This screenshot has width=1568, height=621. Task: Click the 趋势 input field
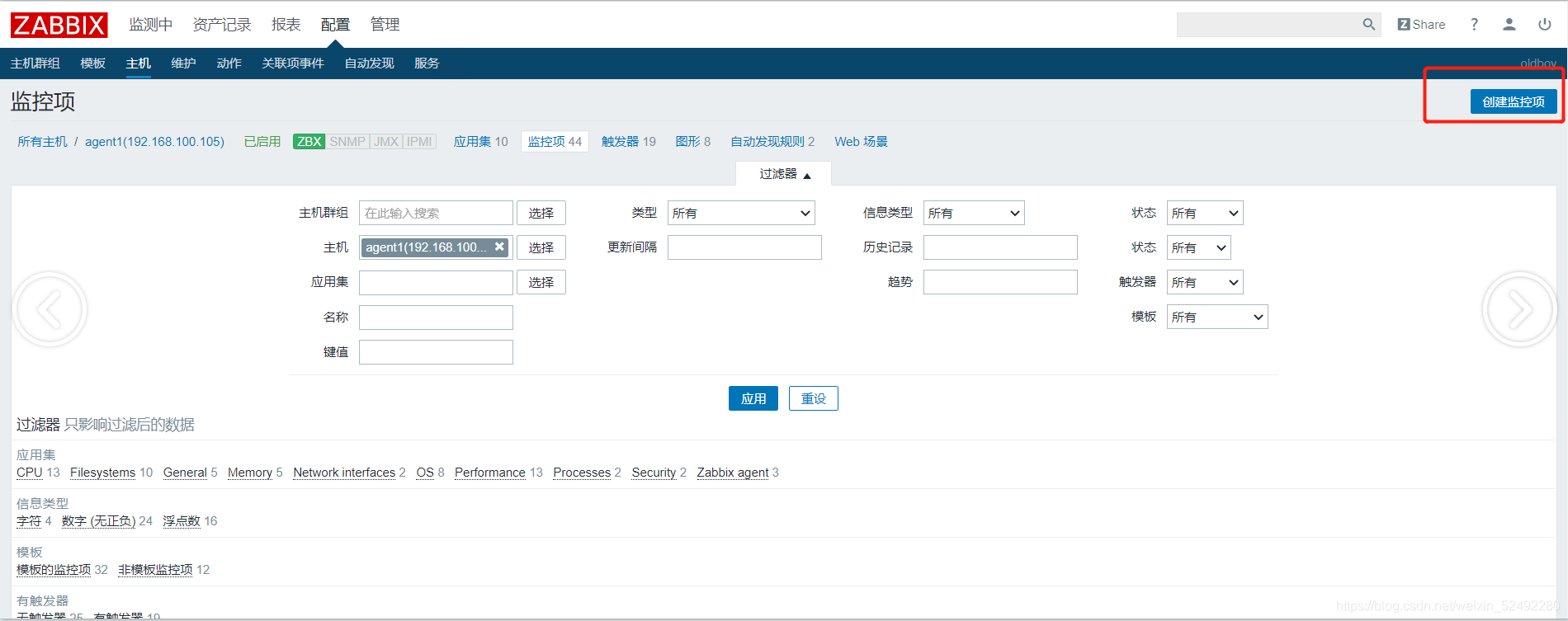pos(1000,282)
